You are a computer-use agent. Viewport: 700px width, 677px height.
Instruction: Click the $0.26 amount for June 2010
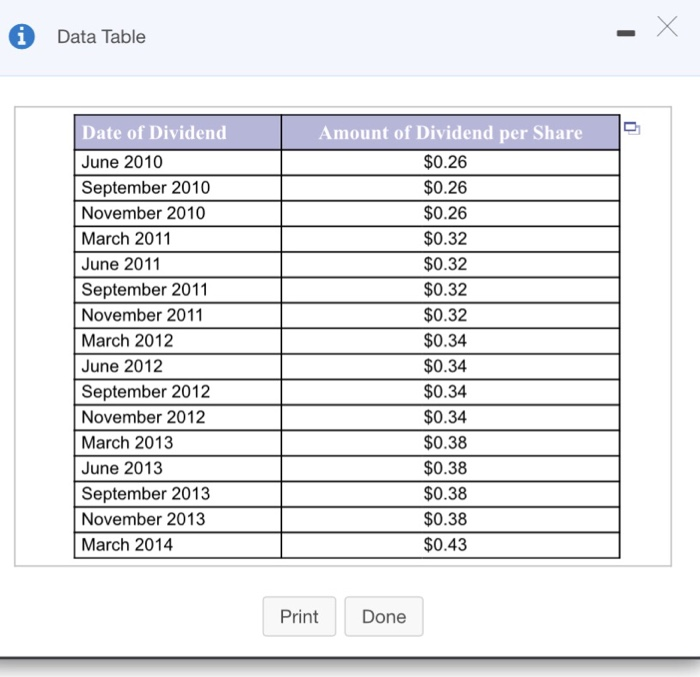tap(450, 163)
